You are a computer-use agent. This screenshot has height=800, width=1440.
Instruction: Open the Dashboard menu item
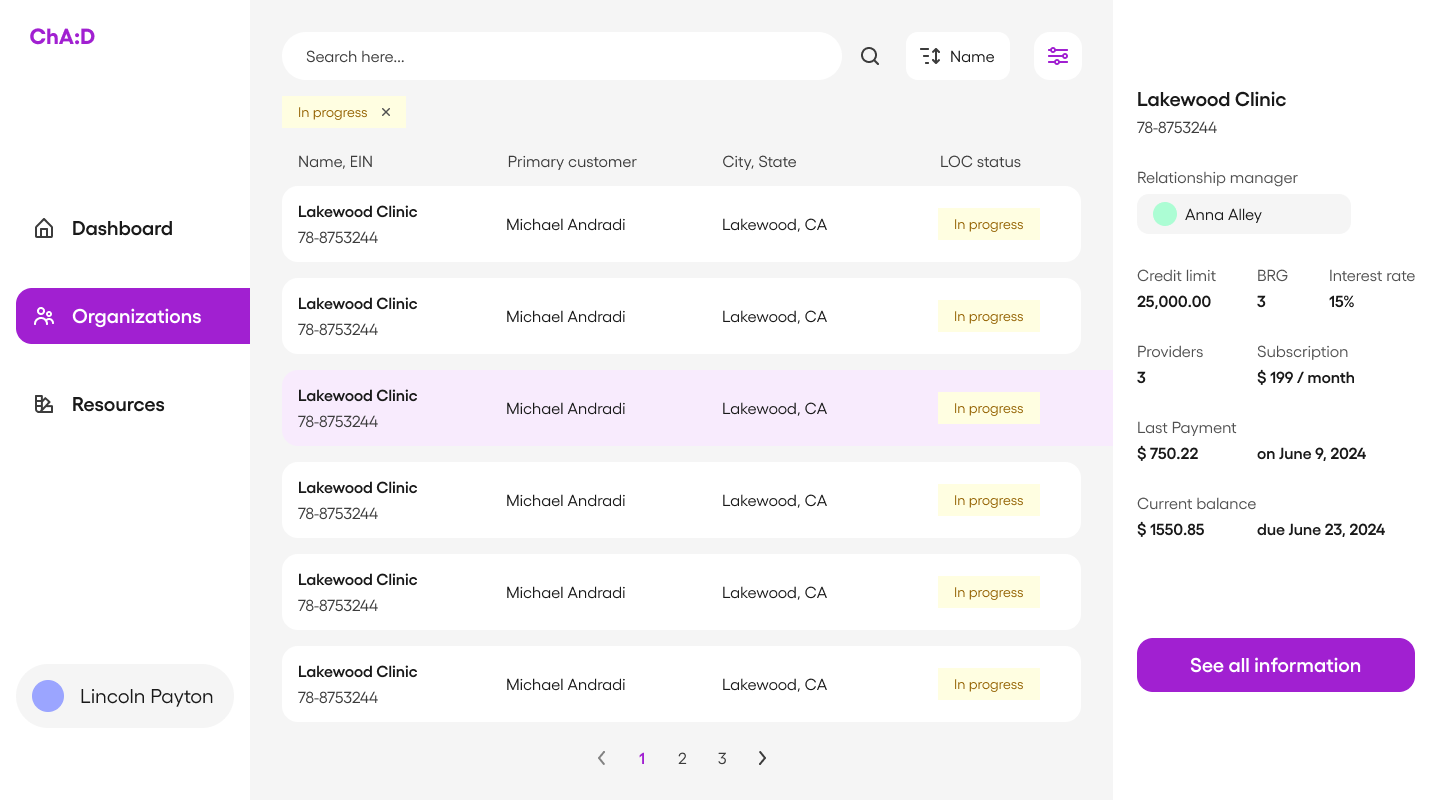point(122,228)
